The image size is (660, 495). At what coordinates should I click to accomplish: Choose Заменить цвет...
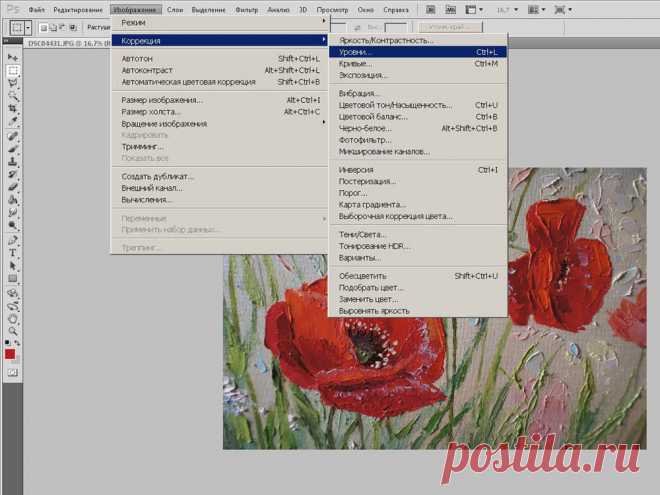pos(418,299)
